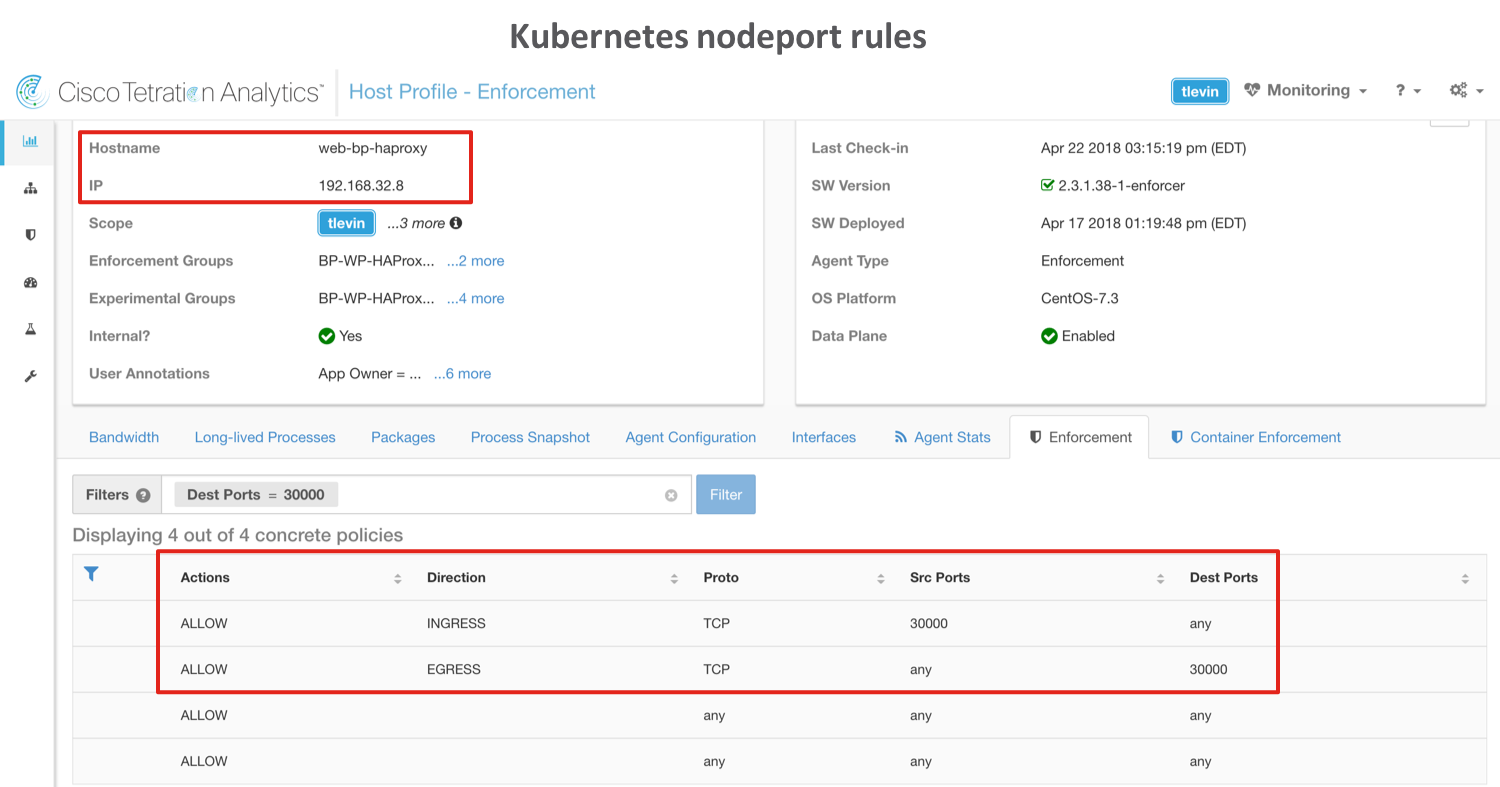Screen dimensions: 1500x787
Task: Open the help question mark dropdown
Action: [1407, 91]
